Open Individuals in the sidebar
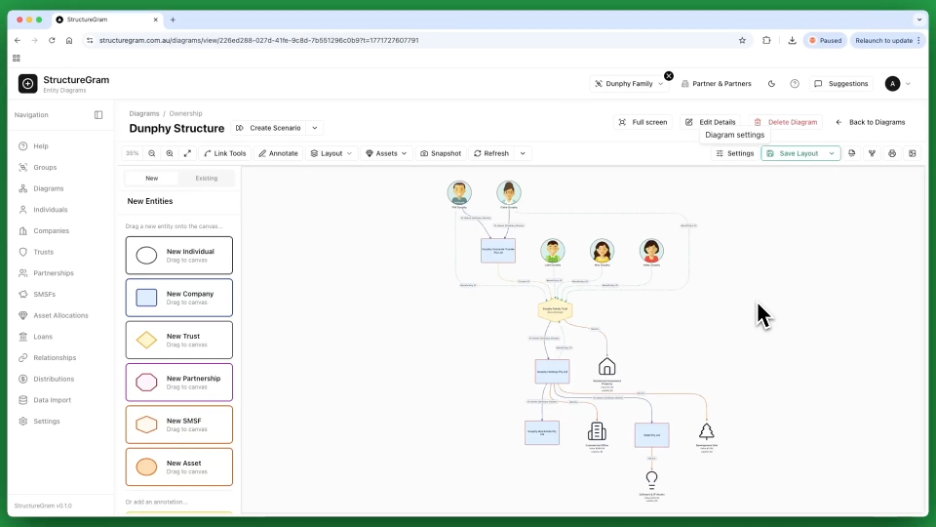This screenshot has width=936, height=528. pos(50,210)
